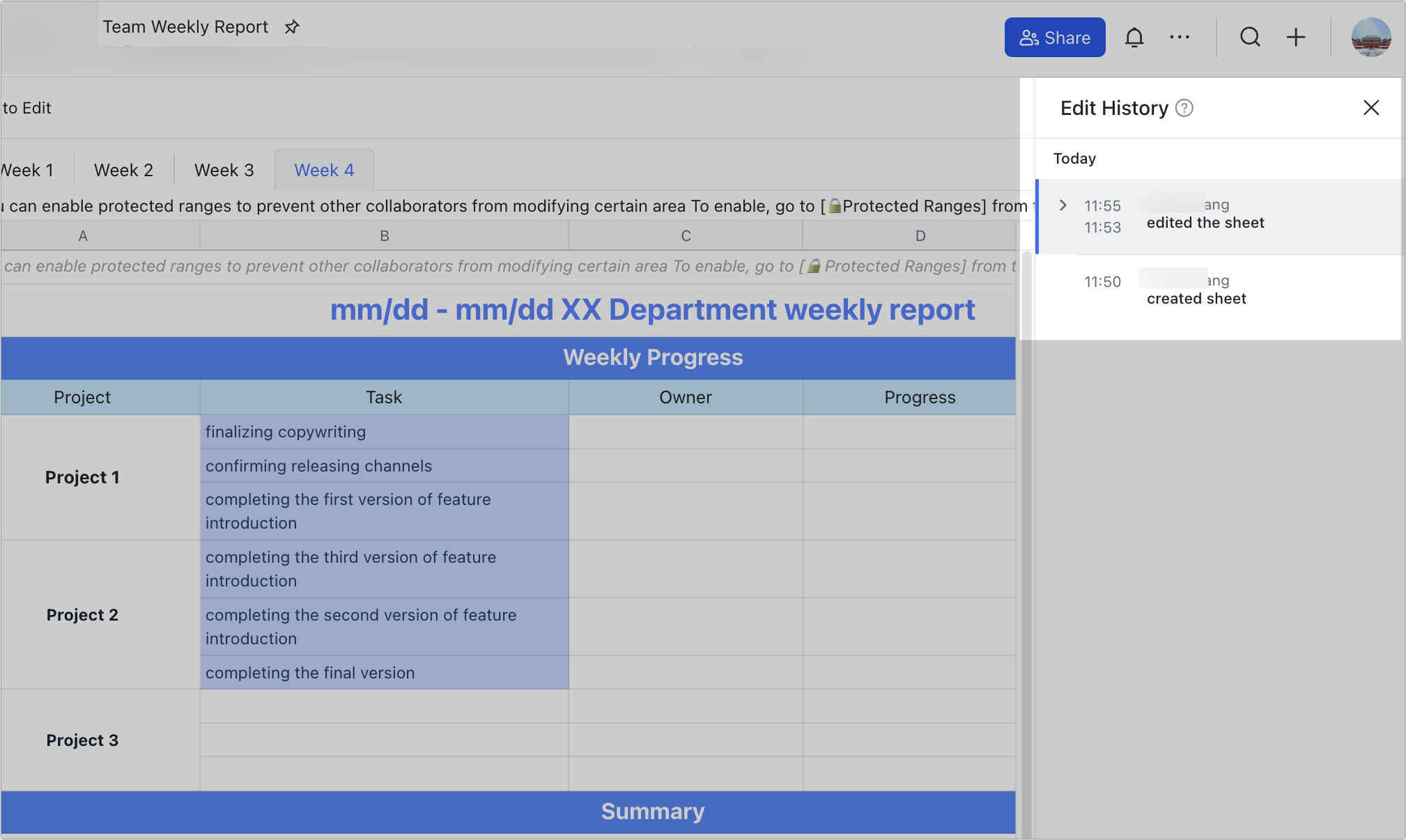Select column B header
1406x840 pixels.
click(384, 236)
